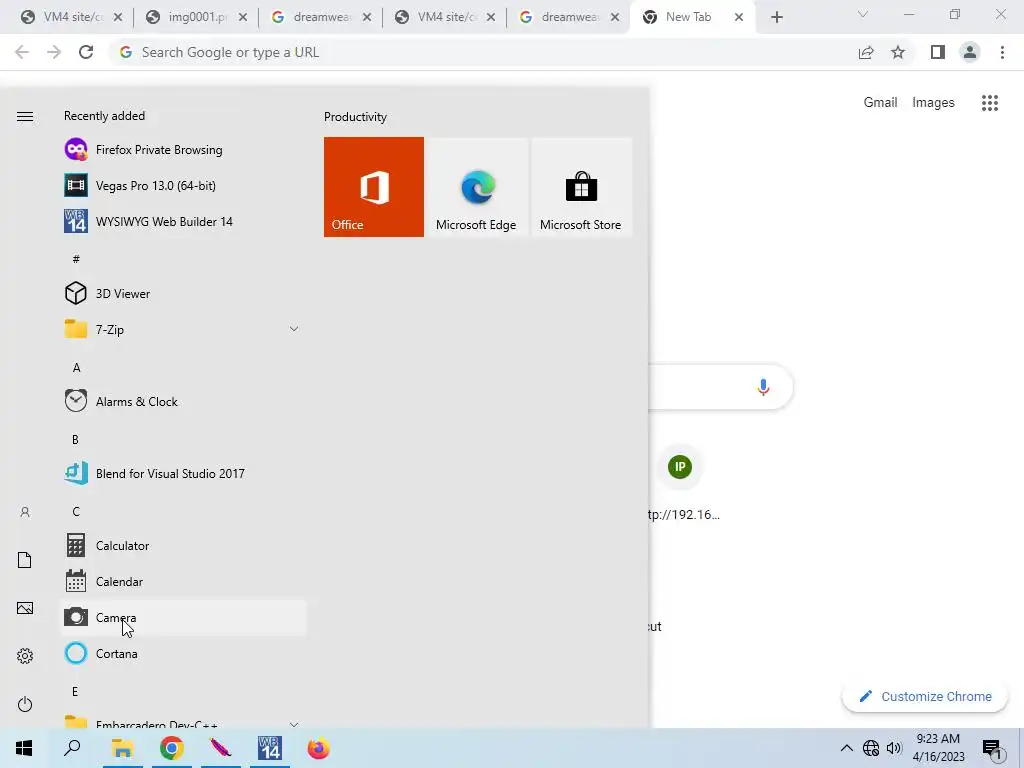The height and width of the screenshot is (768, 1024).
Task: Launch the Camera app
Action: [183, 617]
